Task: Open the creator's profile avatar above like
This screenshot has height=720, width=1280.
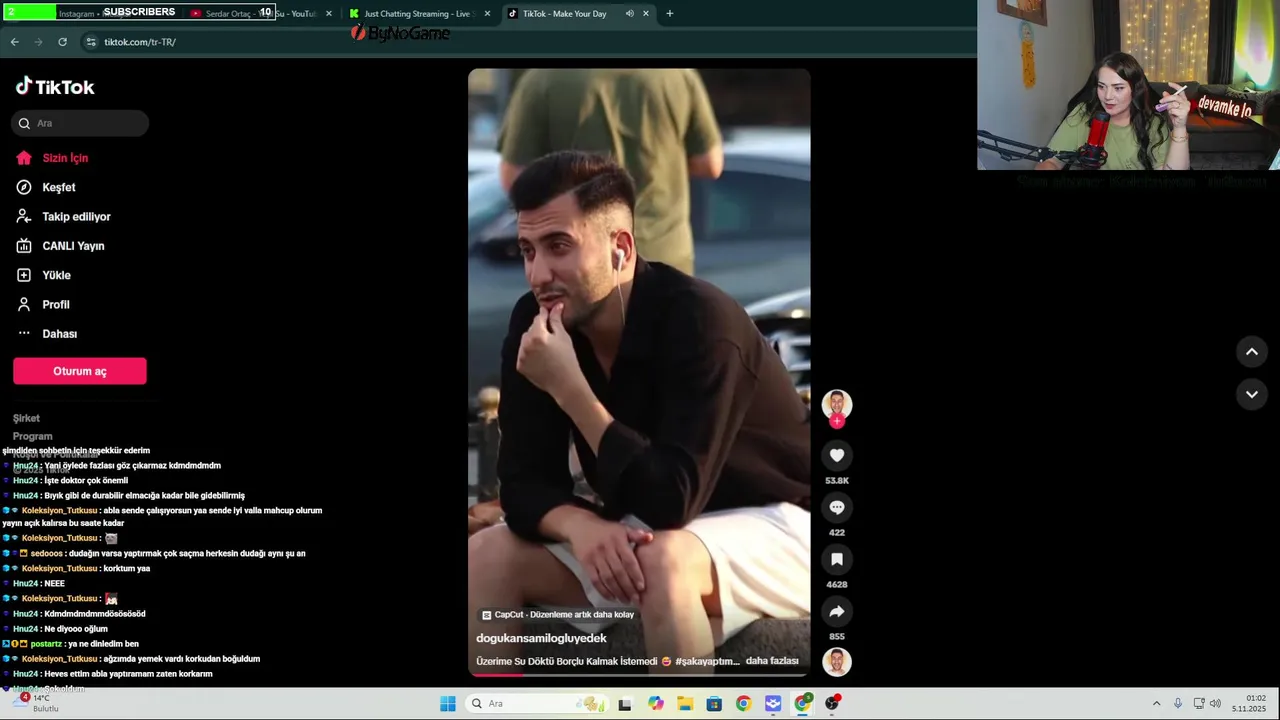Action: pyautogui.click(x=837, y=404)
